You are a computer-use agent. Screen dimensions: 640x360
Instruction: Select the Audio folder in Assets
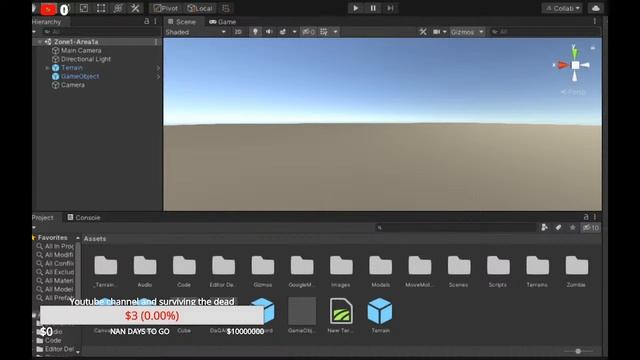pos(145,271)
